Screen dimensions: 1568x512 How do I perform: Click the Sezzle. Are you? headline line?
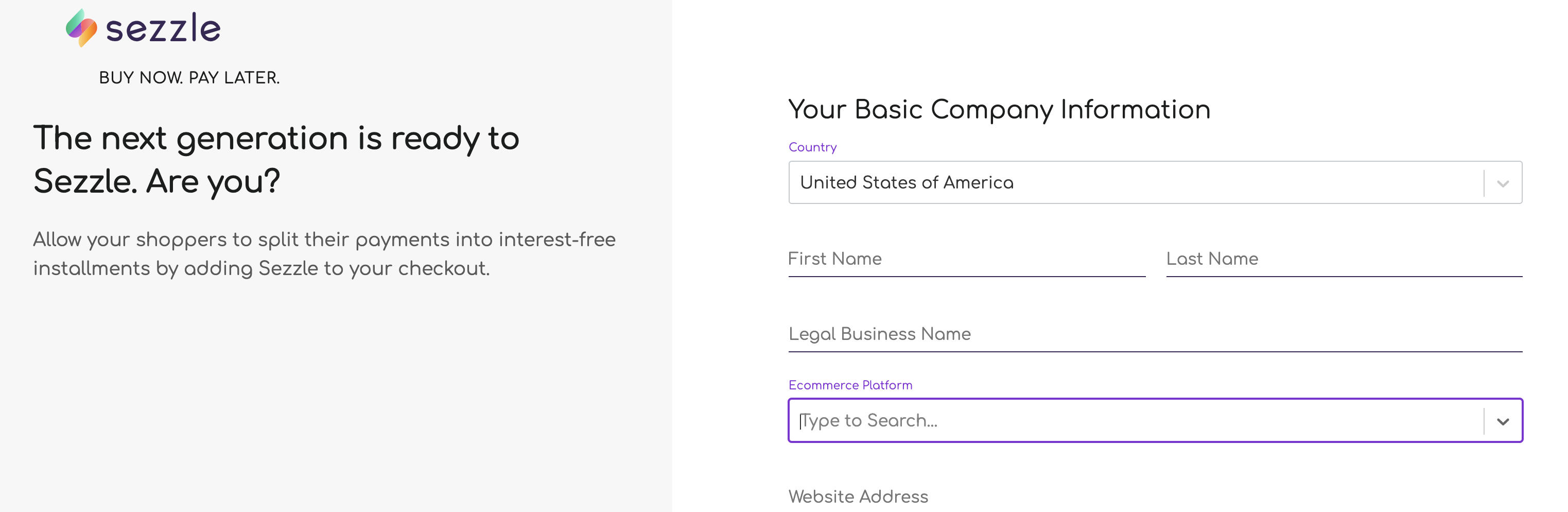point(156,182)
